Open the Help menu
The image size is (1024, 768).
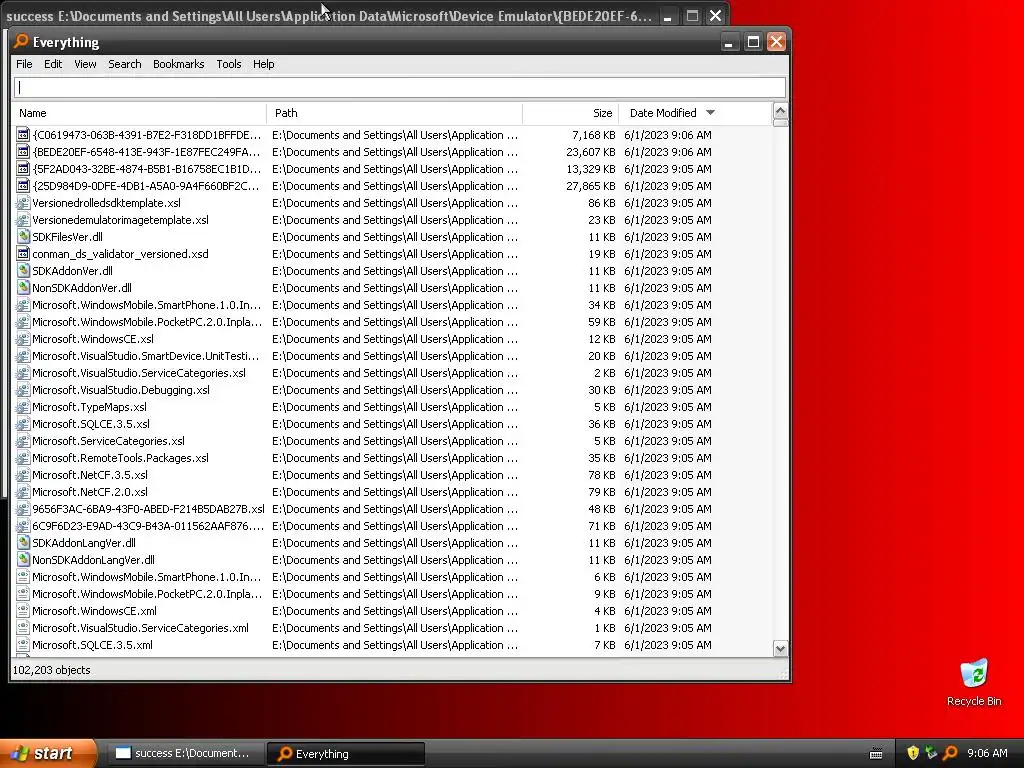tap(263, 64)
